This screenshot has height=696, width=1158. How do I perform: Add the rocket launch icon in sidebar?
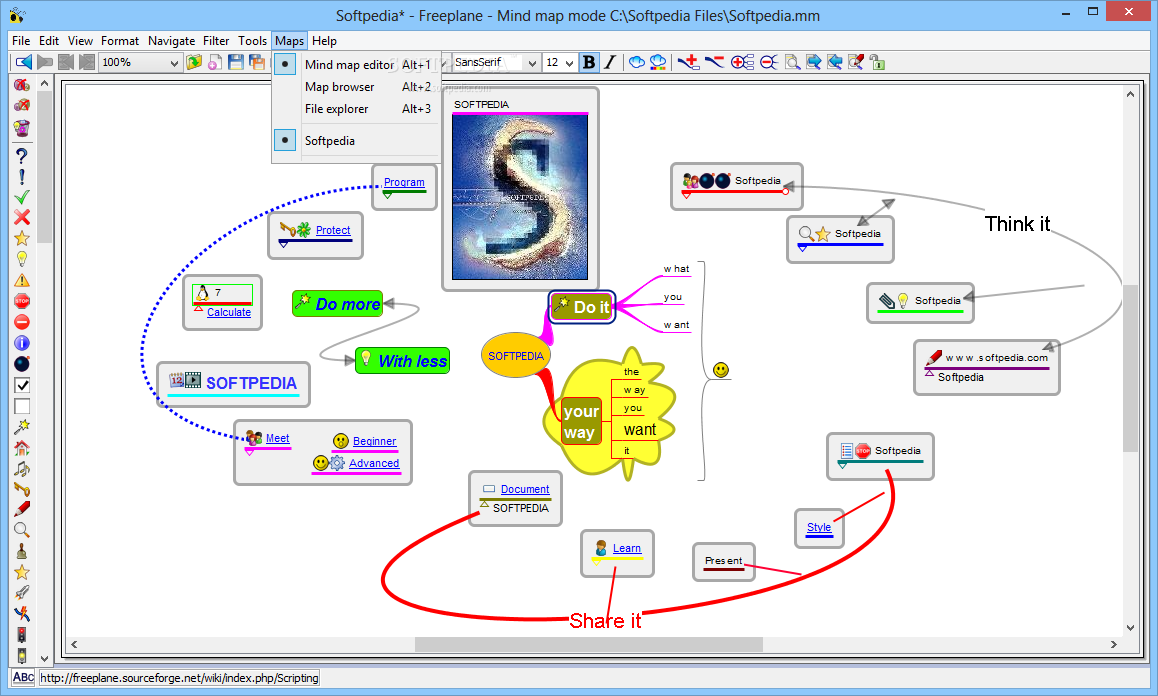(21, 593)
